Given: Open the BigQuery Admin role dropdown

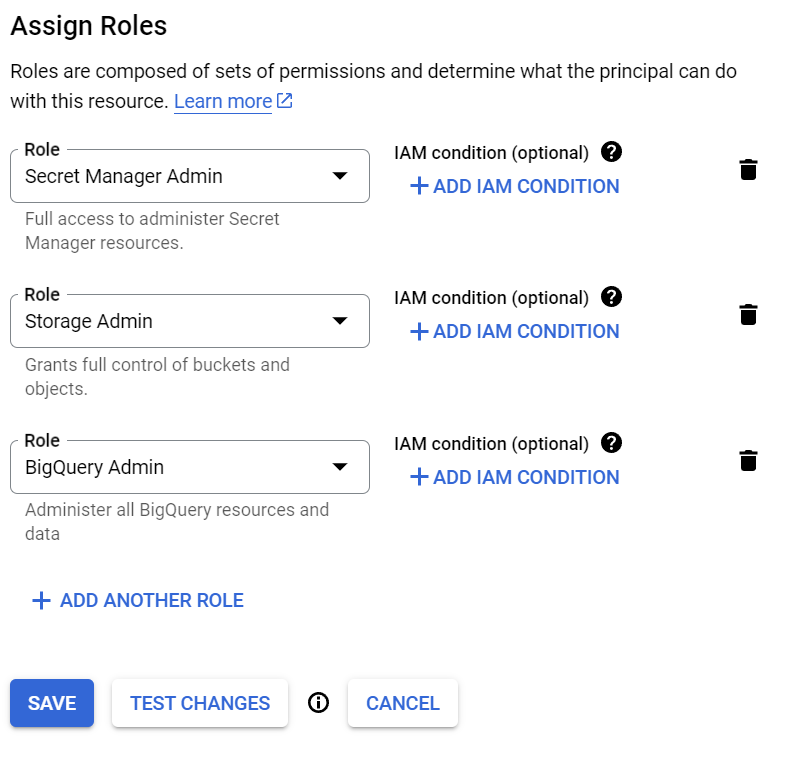Looking at the screenshot, I should coord(190,467).
